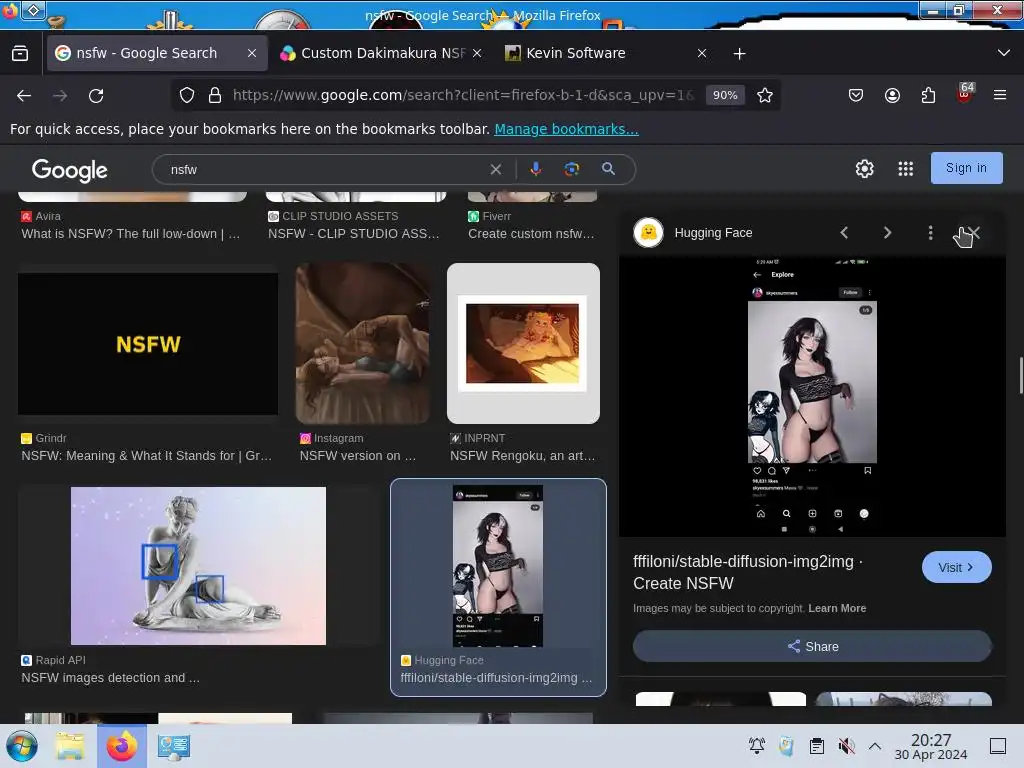Open the INPRNT Rengoku thumbnail
The height and width of the screenshot is (768, 1024).
[x=523, y=344]
